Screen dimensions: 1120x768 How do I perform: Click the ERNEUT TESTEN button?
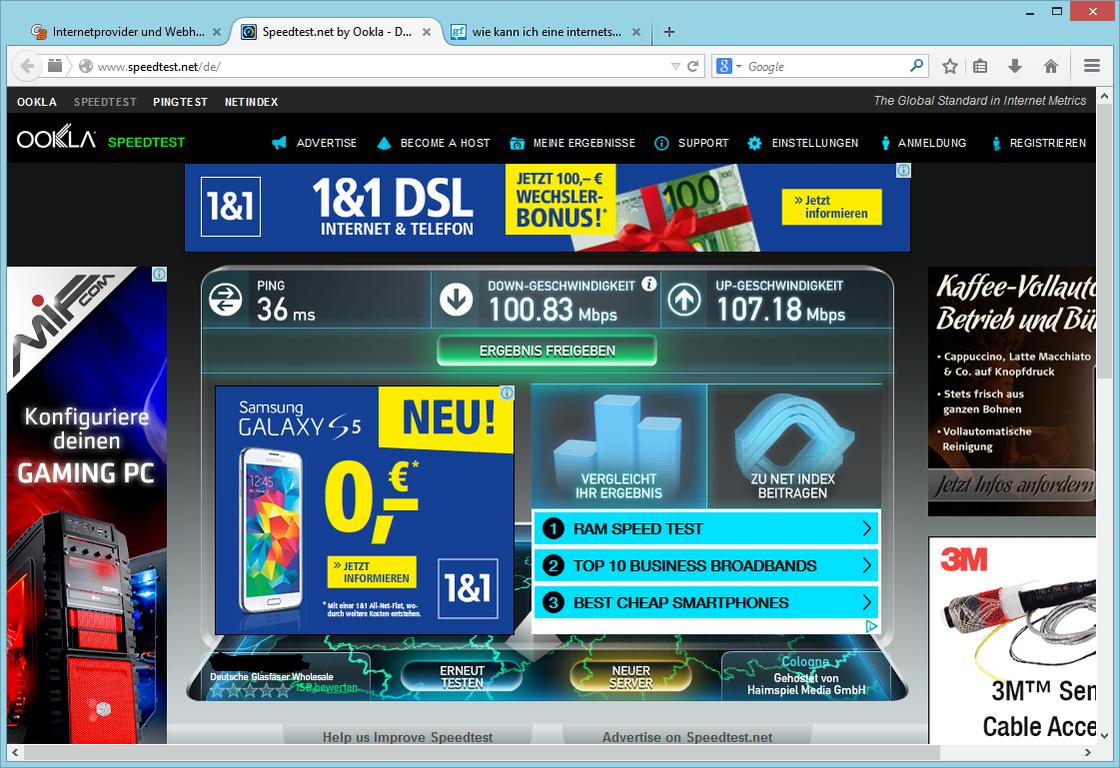pos(462,677)
